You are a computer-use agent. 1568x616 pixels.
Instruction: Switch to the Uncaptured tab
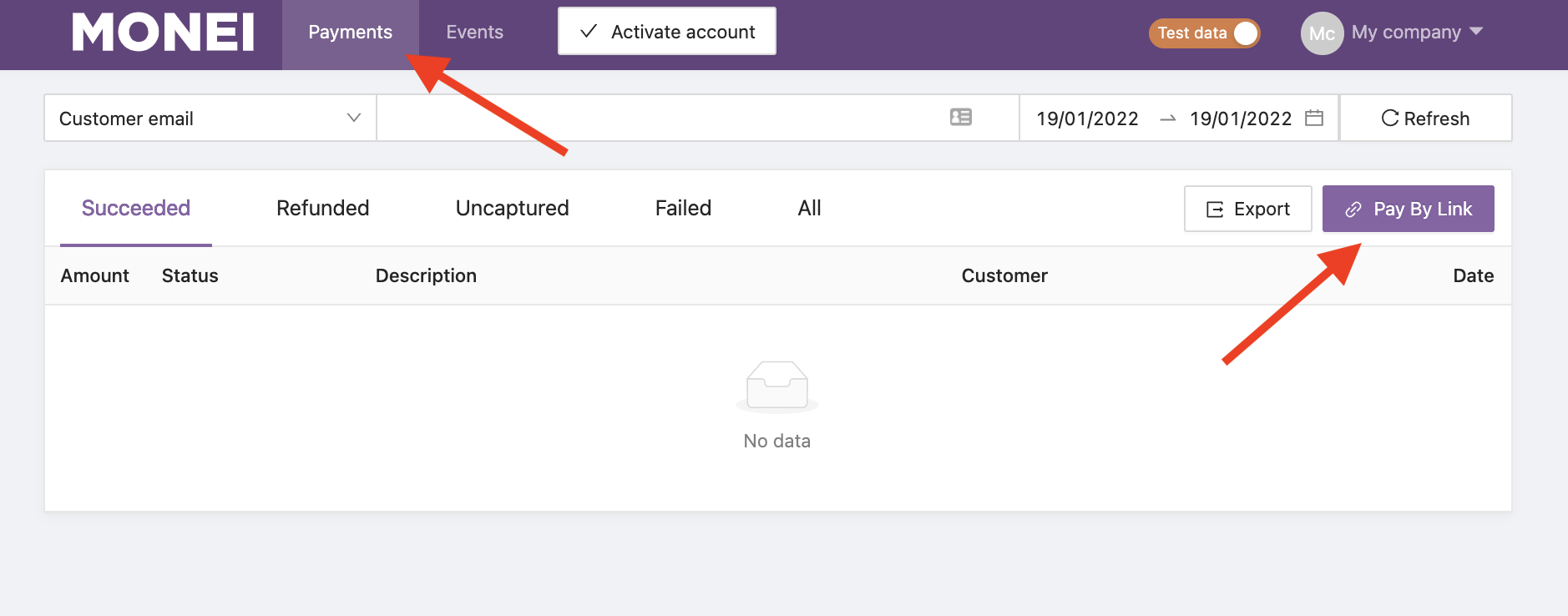tap(512, 209)
